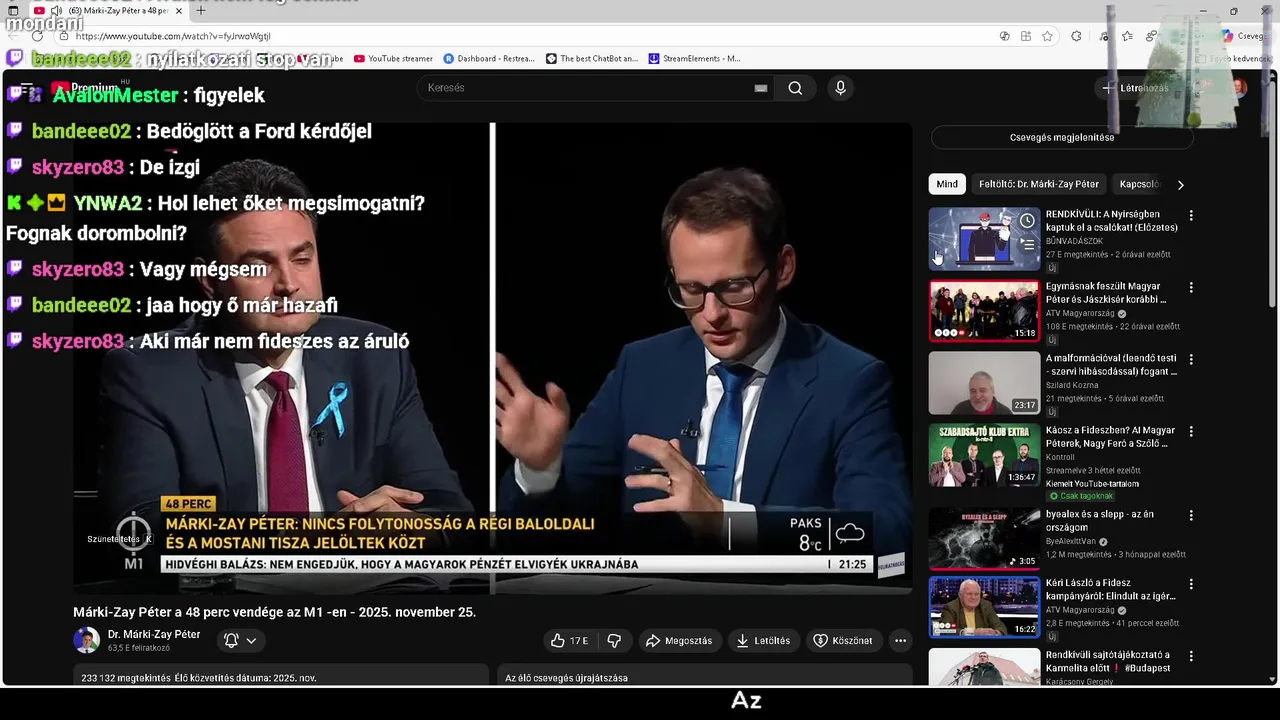Image resolution: width=1280 pixels, height=720 pixels.
Task: Click the ByeAlexitVan channel name
Action: pyautogui.click(x=1071, y=541)
